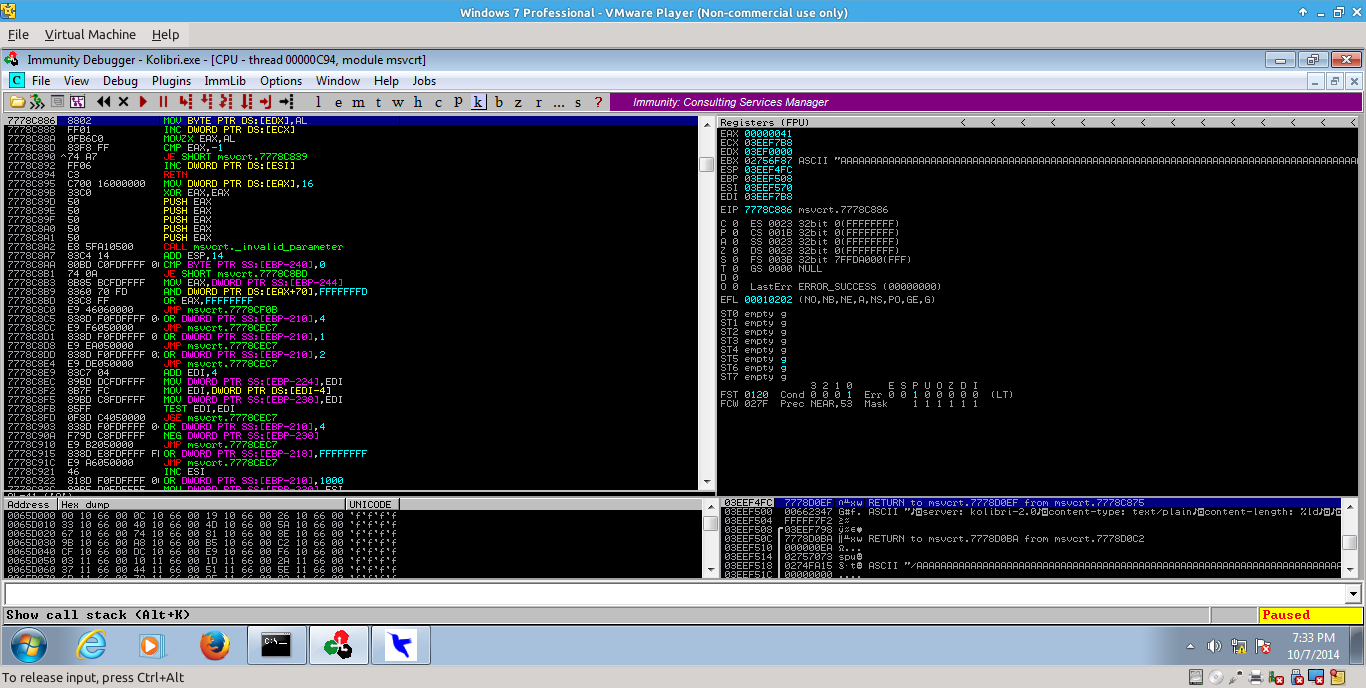
Task: Open Windows list with 'w' button
Action: (398, 102)
